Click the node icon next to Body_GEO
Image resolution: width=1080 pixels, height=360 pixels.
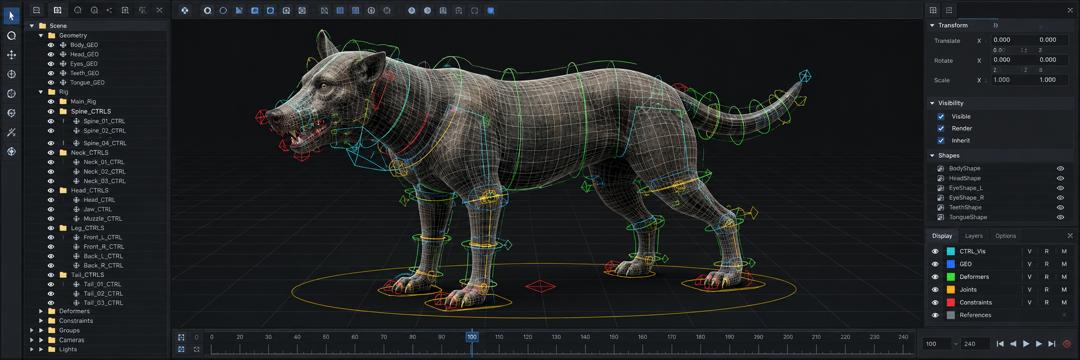[x=63, y=45]
